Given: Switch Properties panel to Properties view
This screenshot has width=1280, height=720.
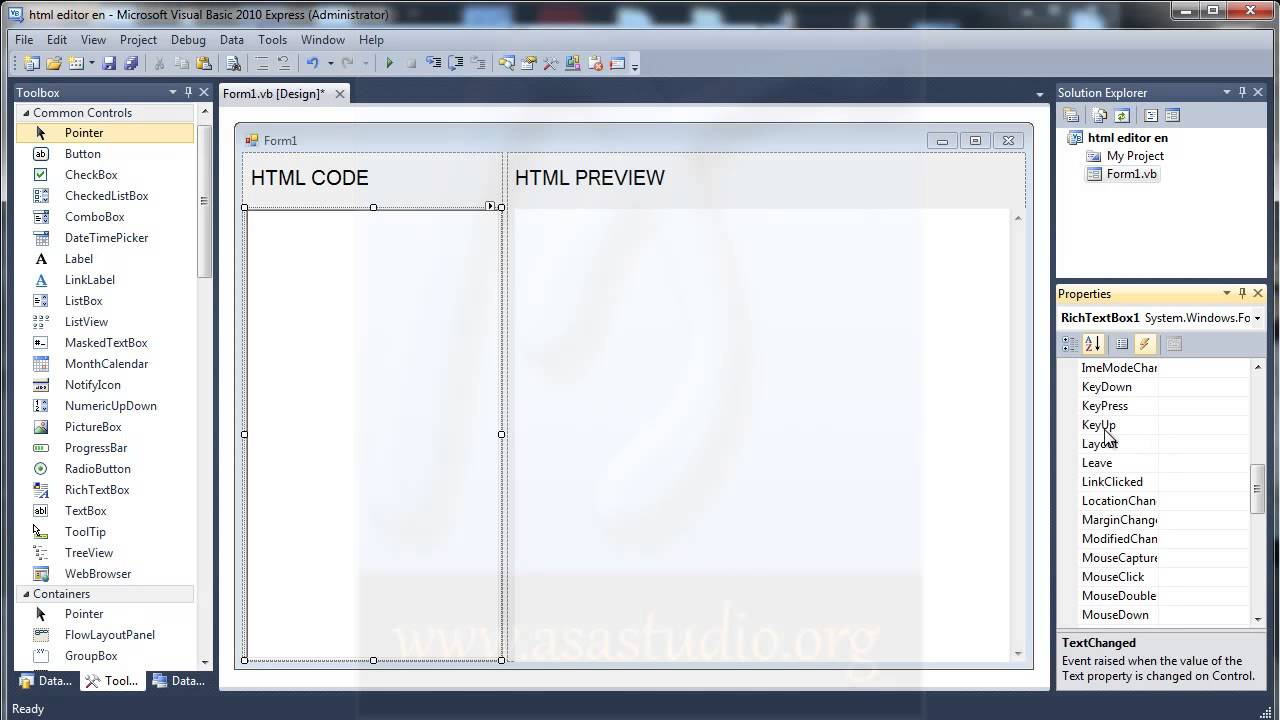Looking at the screenshot, I should (1122, 344).
